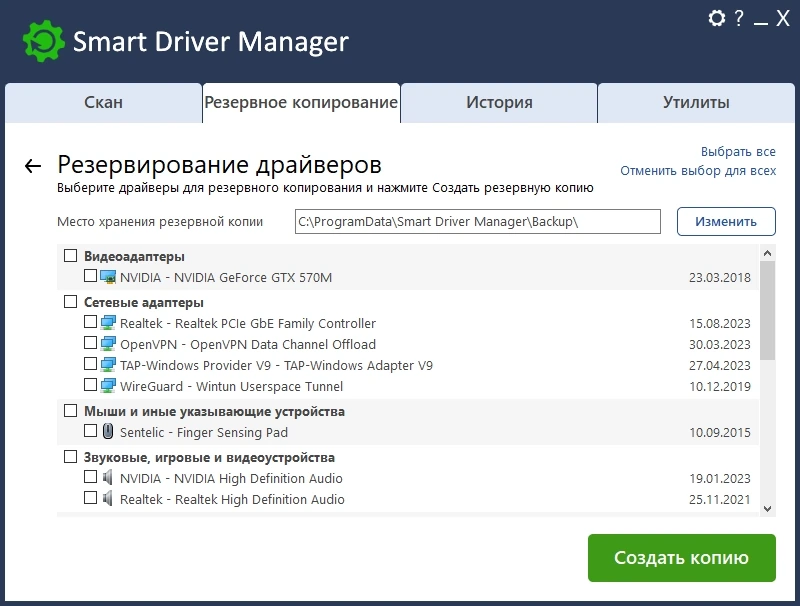Select the TAP-Windows Adapter V9 row text
Screen dimensions: 800x606
point(276,365)
